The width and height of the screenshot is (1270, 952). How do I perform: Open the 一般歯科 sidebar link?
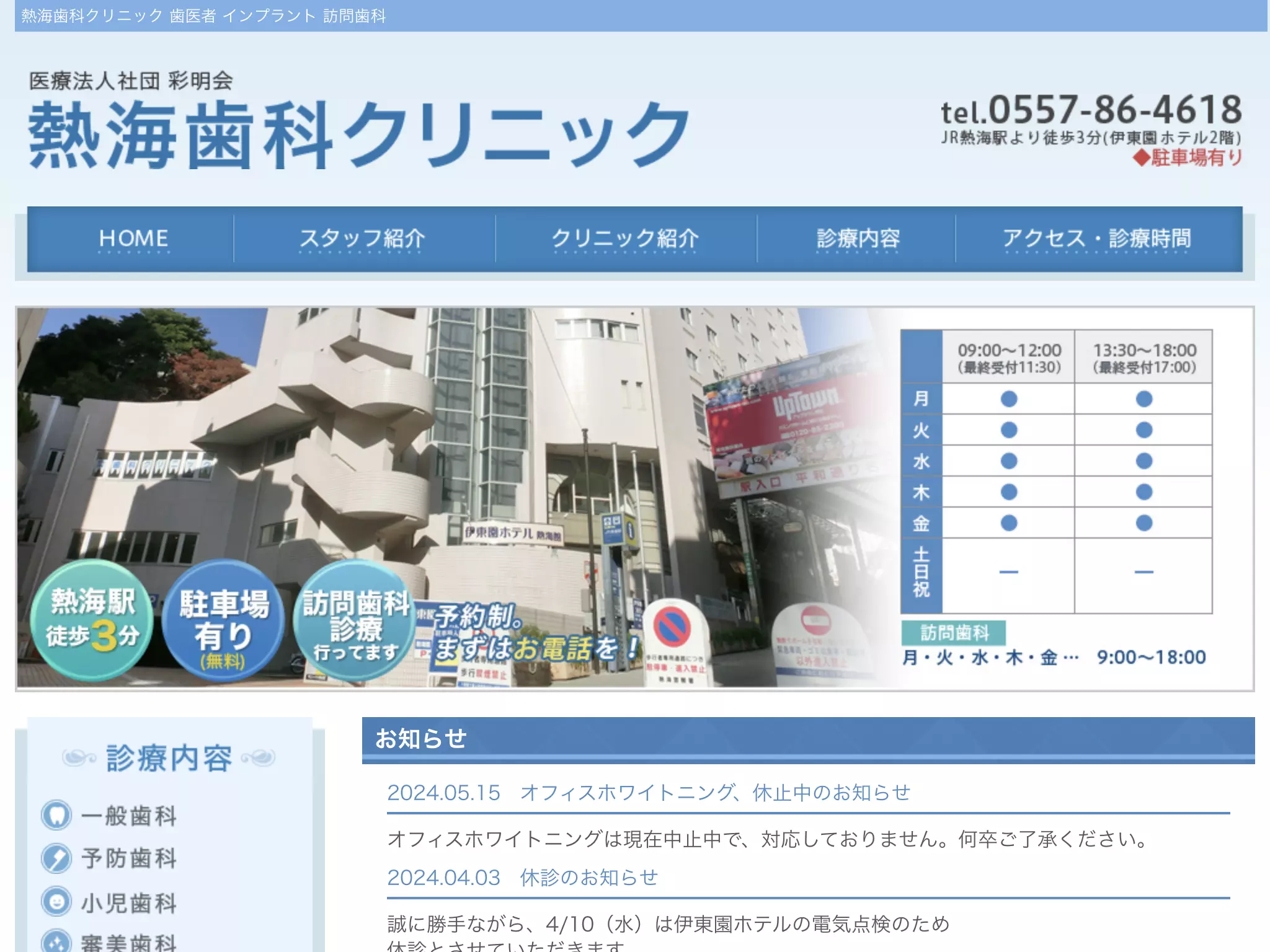[129, 816]
